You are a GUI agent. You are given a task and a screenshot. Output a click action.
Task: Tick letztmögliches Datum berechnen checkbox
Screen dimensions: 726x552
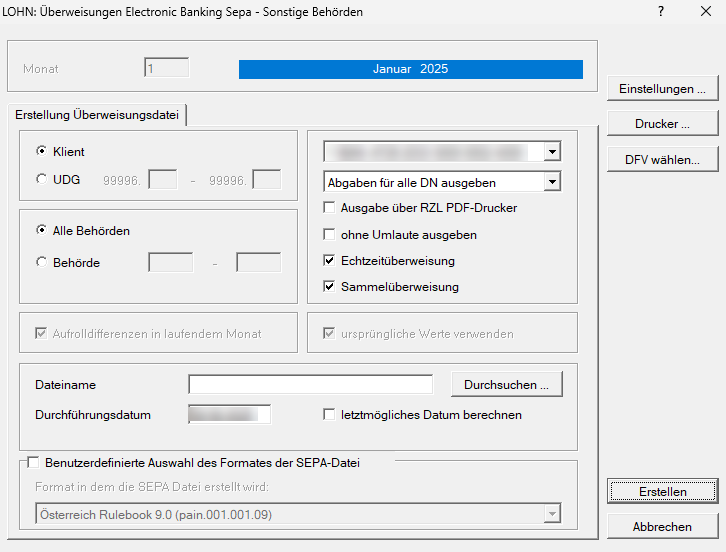coord(329,415)
